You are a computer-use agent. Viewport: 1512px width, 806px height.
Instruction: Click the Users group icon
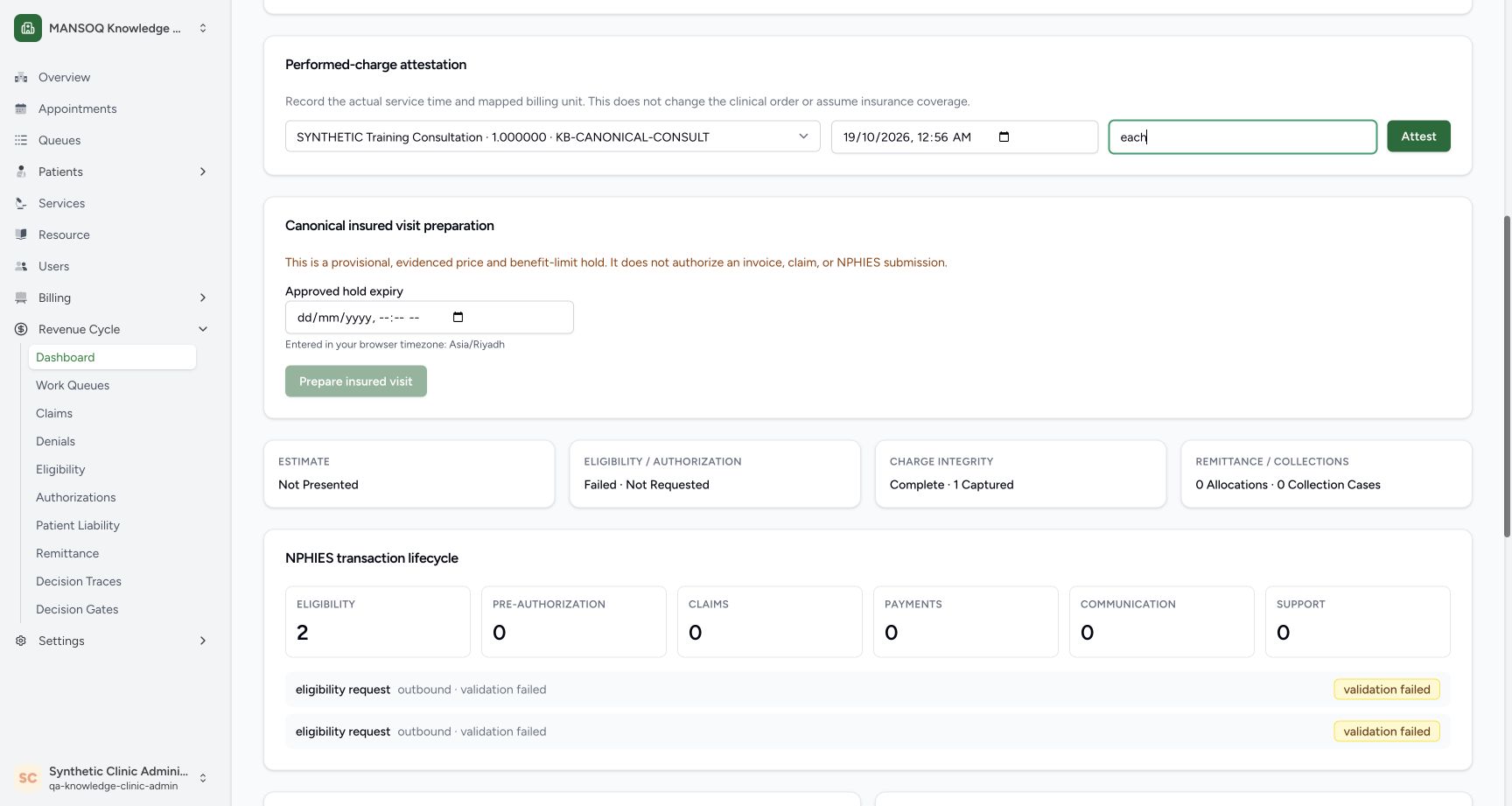pos(21,266)
